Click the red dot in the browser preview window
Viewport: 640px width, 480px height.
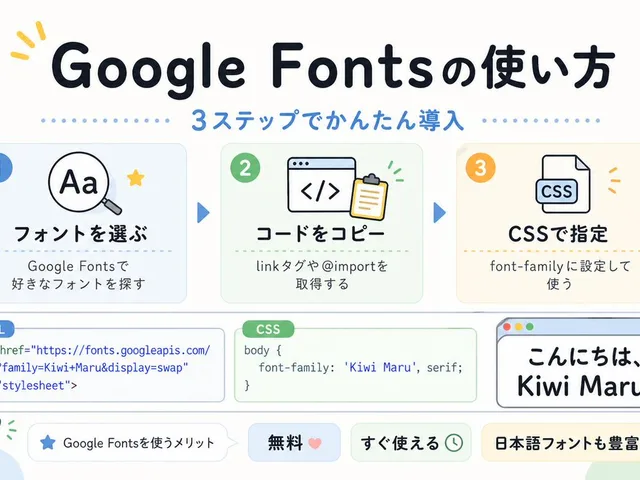507,327
